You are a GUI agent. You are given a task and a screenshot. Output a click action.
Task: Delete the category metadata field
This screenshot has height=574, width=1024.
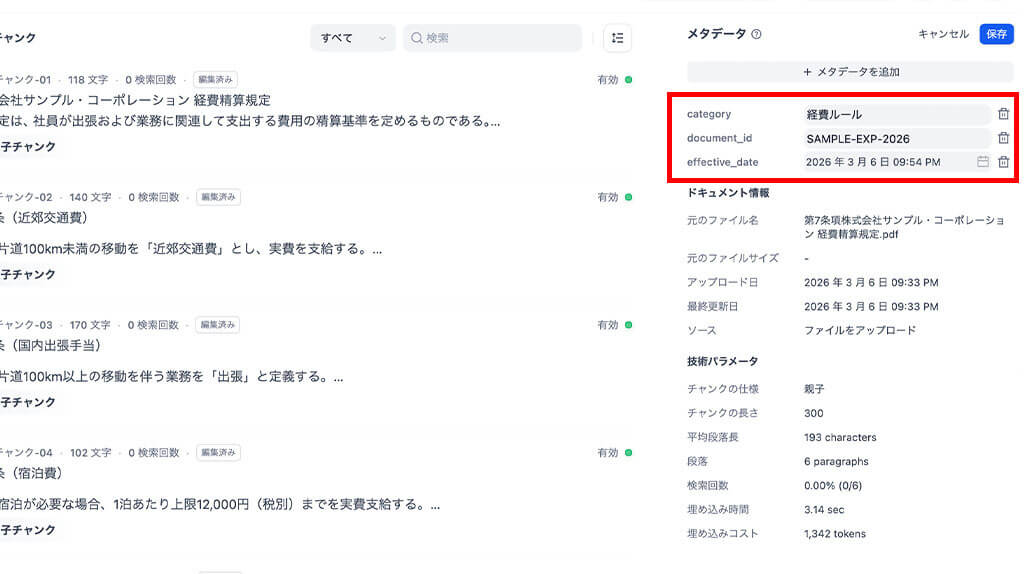(x=1003, y=114)
